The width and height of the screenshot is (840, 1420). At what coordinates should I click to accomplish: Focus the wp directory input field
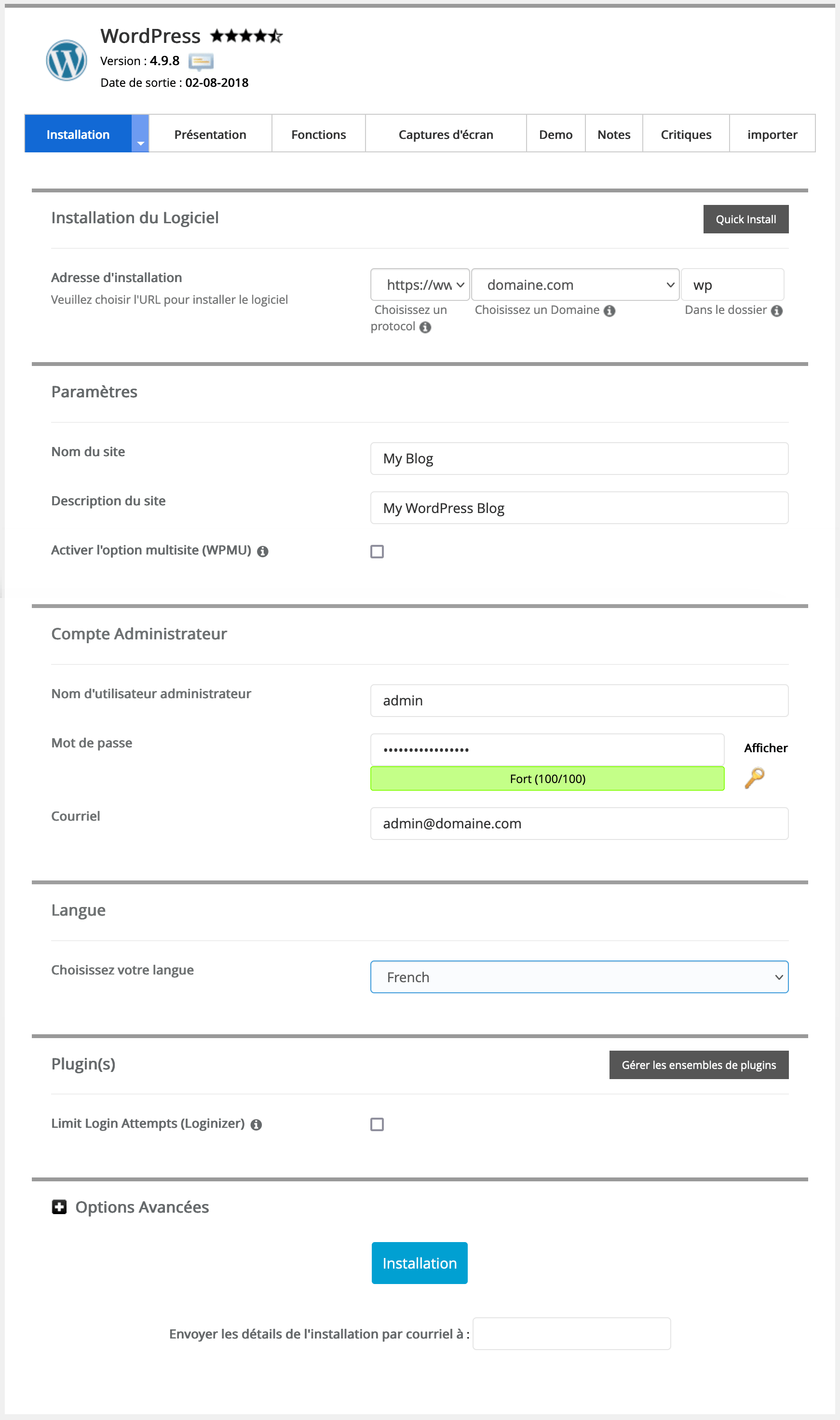[732, 284]
